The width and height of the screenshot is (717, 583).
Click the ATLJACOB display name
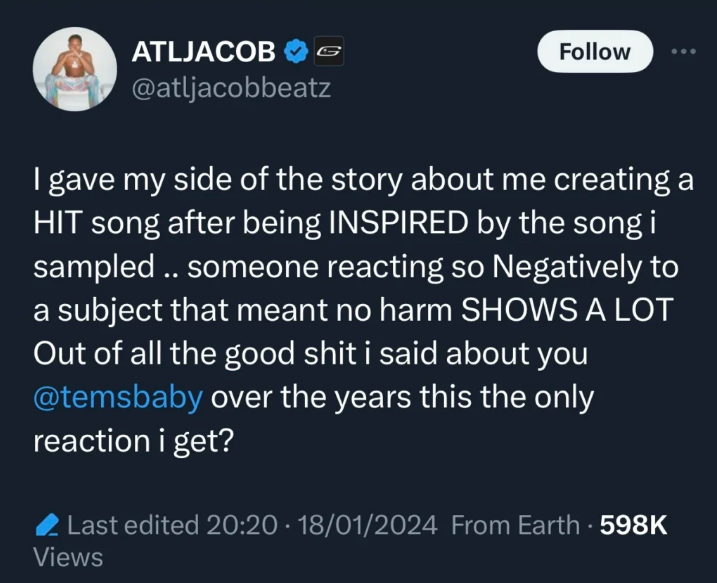[x=203, y=52]
